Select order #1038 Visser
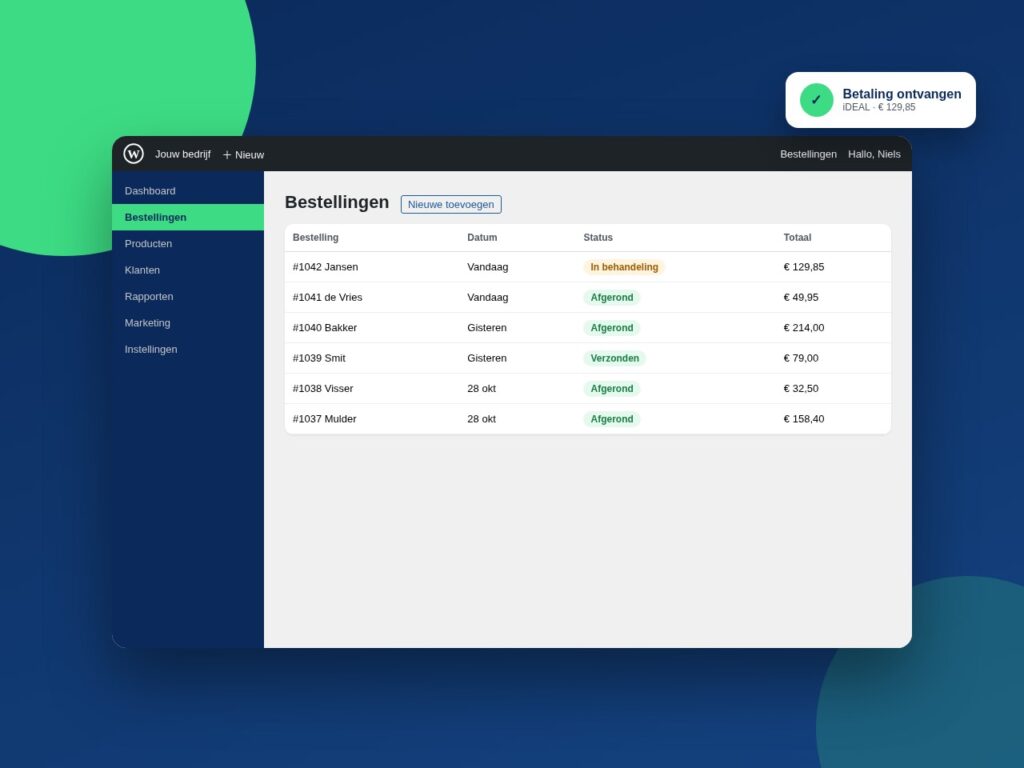 click(323, 389)
